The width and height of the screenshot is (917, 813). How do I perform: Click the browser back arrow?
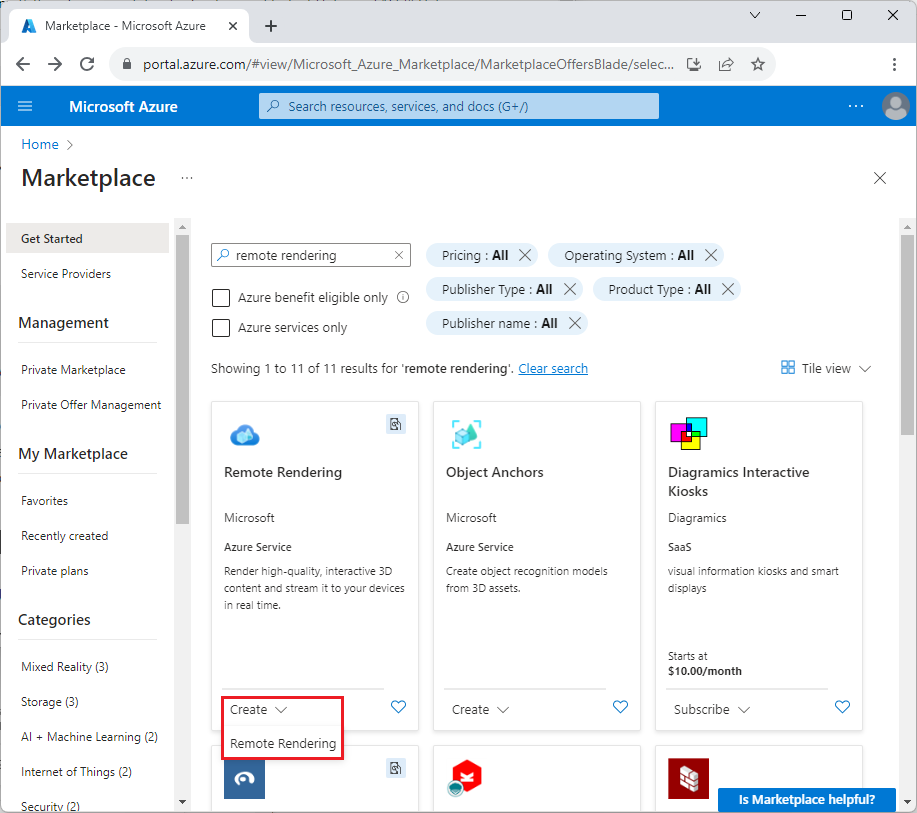click(23, 64)
